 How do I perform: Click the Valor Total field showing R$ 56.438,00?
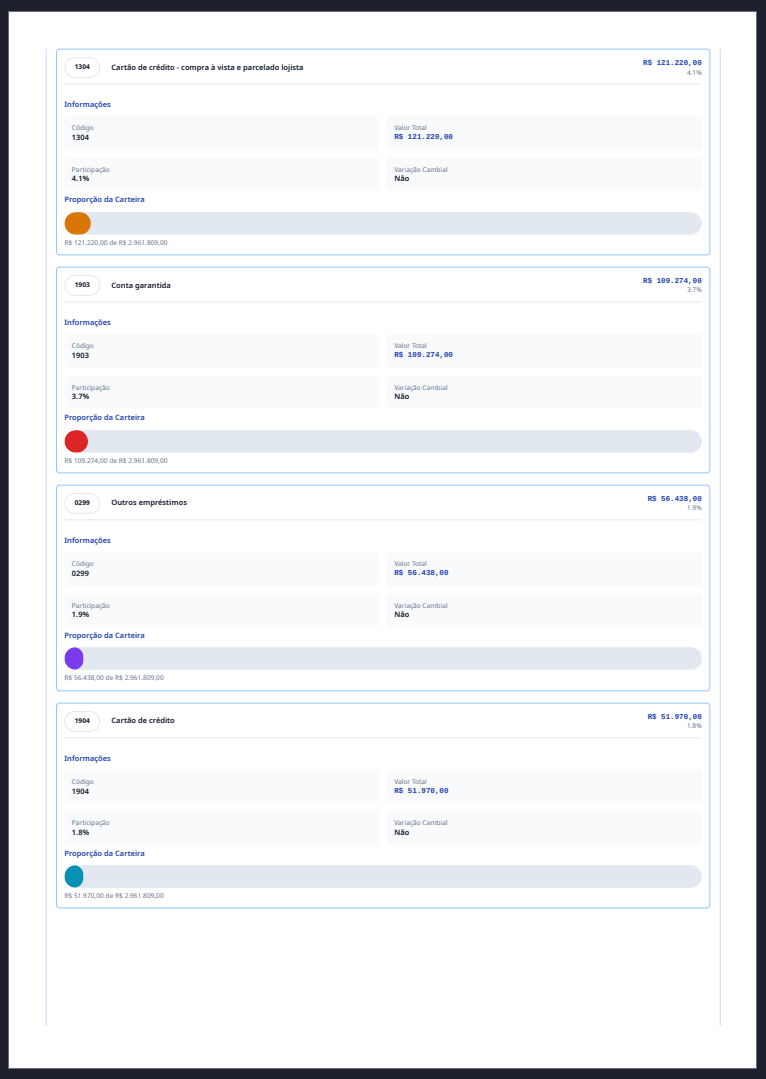(x=544, y=569)
